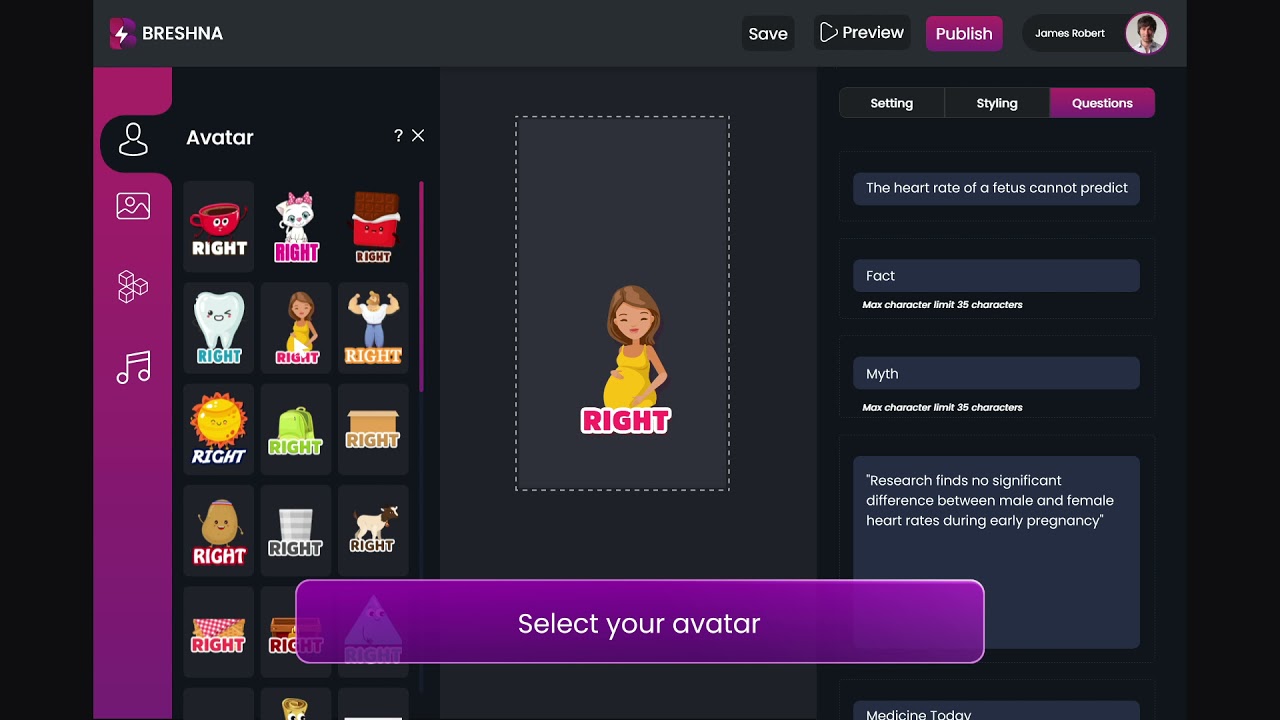Screen dimensions: 1280x720
Task: Select the gray glass avatar
Action: click(x=296, y=531)
